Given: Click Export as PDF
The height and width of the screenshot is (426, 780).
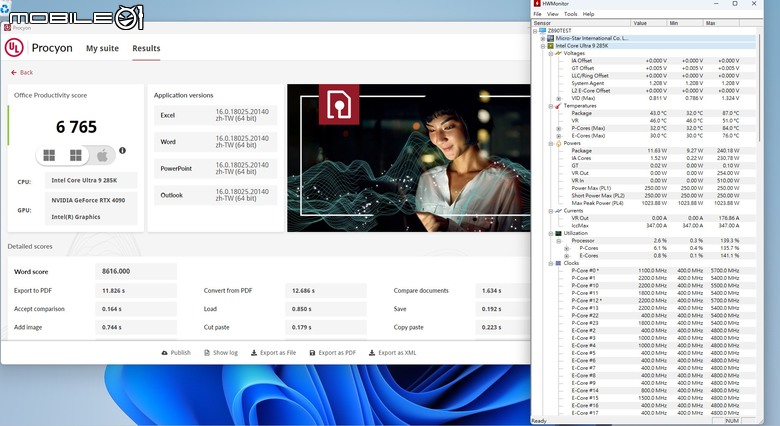Looking at the screenshot, I should pos(333,353).
